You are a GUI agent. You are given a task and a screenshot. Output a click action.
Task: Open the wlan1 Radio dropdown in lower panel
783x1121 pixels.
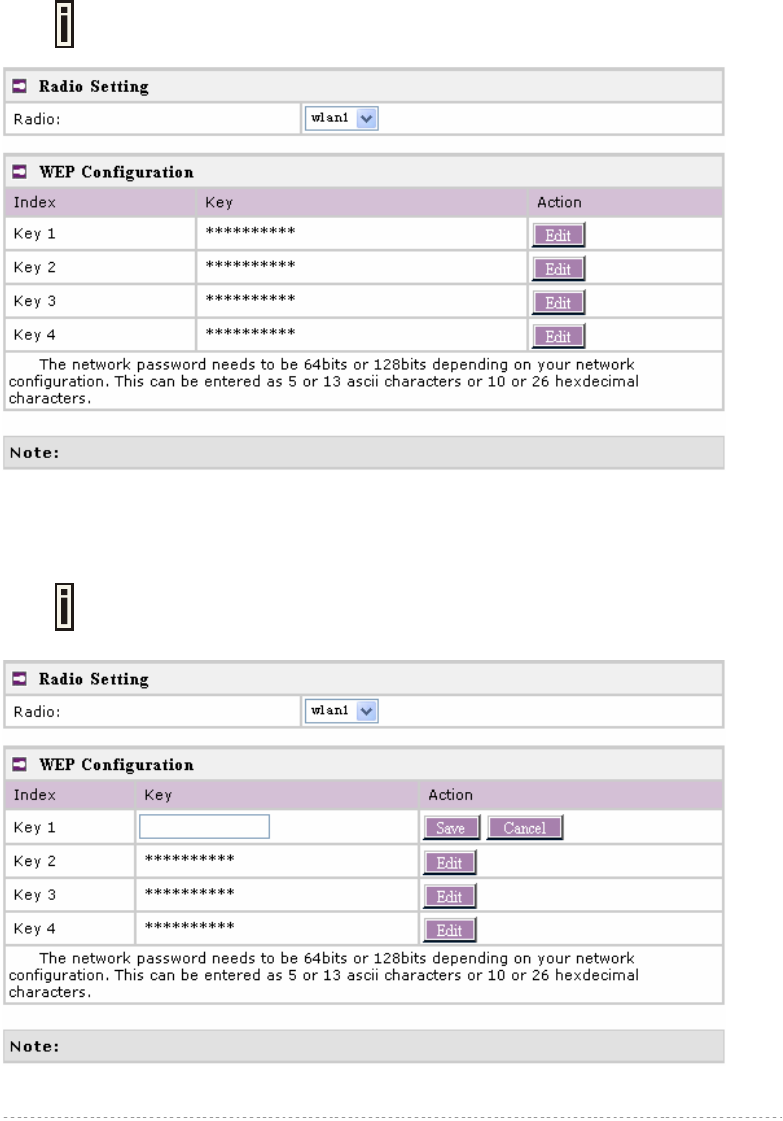point(342,711)
